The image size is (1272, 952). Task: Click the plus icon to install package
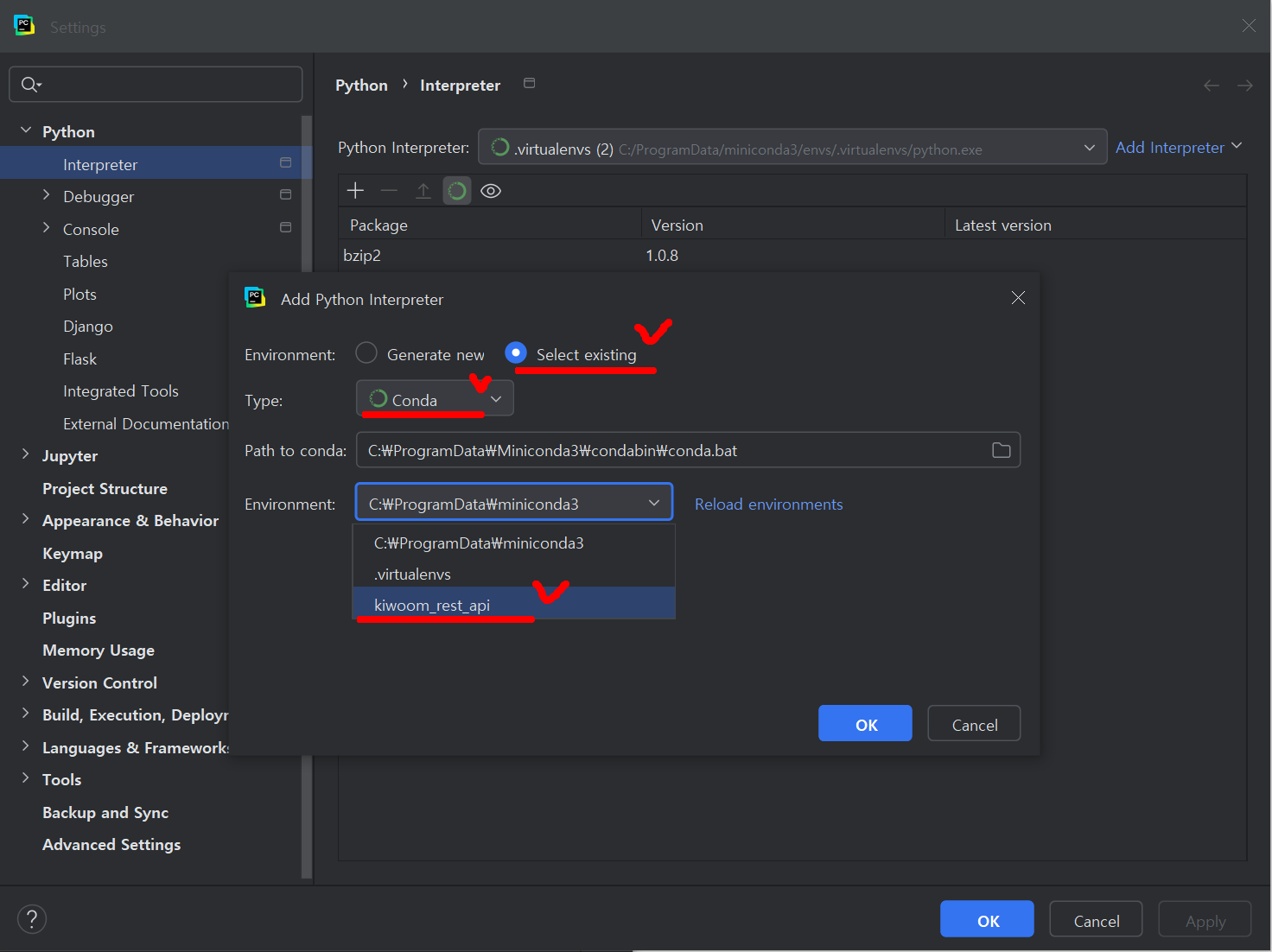click(355, 190)
